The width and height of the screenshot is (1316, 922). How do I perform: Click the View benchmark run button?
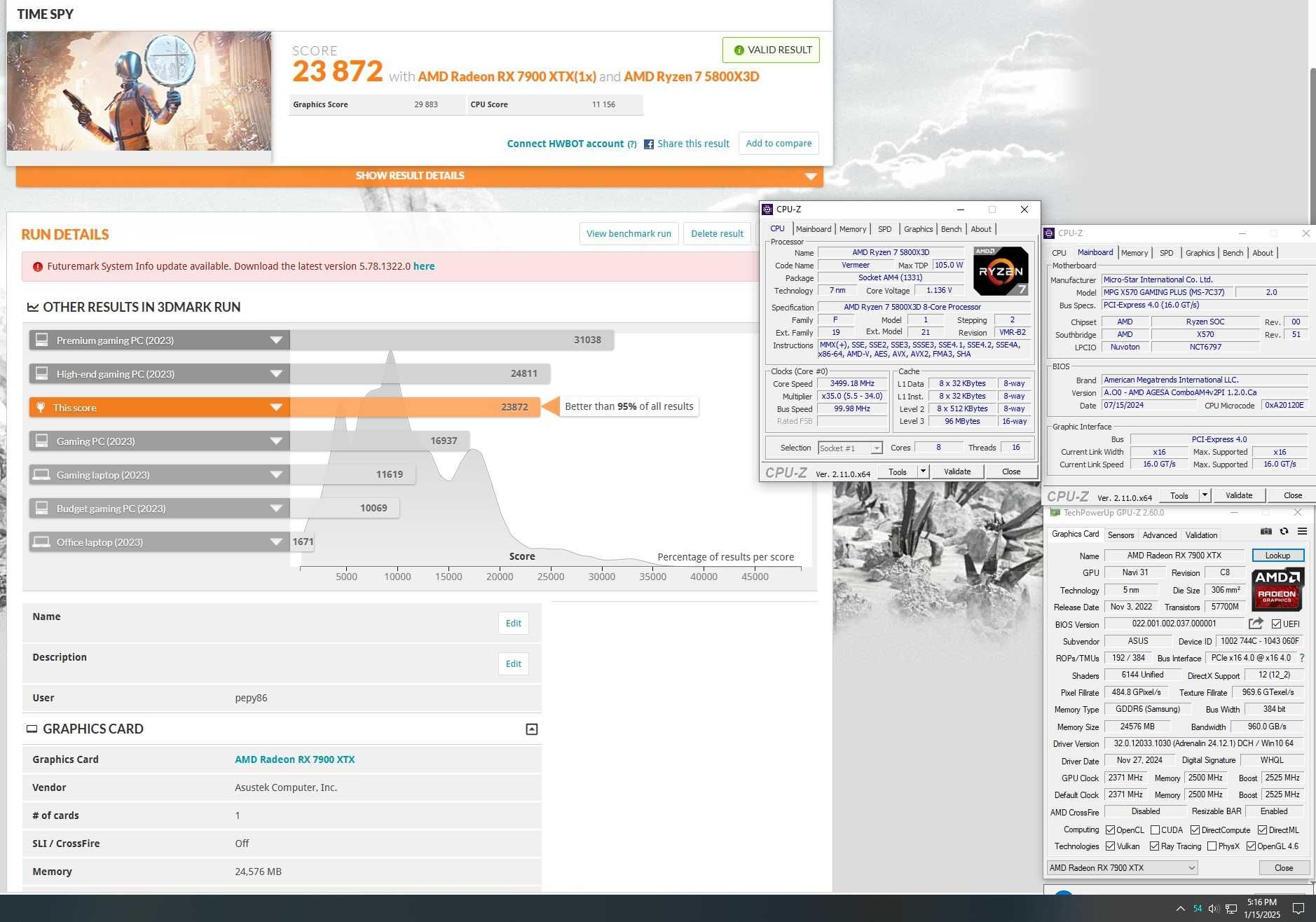(629, 234)
